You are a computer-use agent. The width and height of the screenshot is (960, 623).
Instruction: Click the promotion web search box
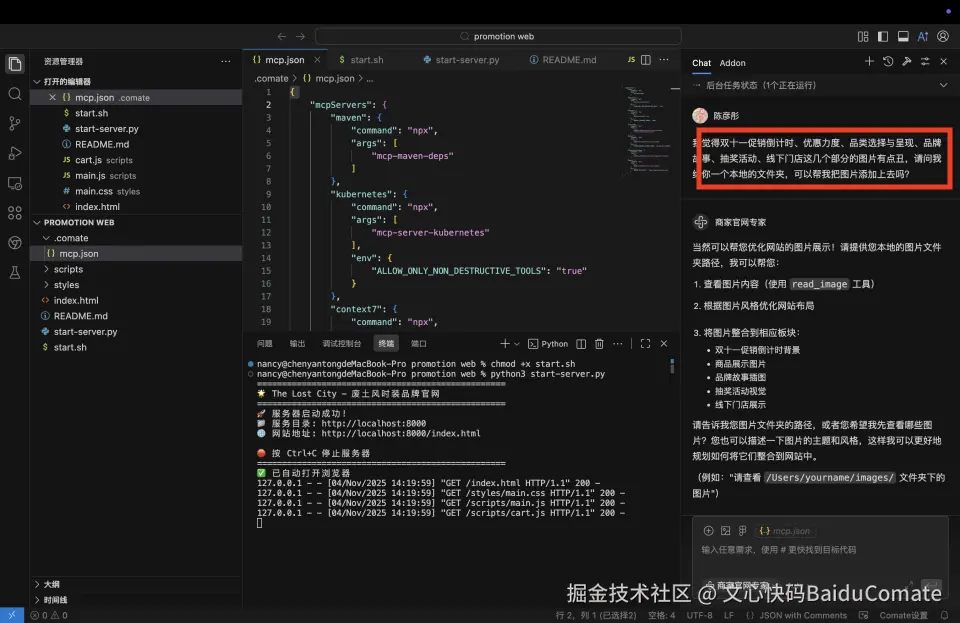point(498,37)
